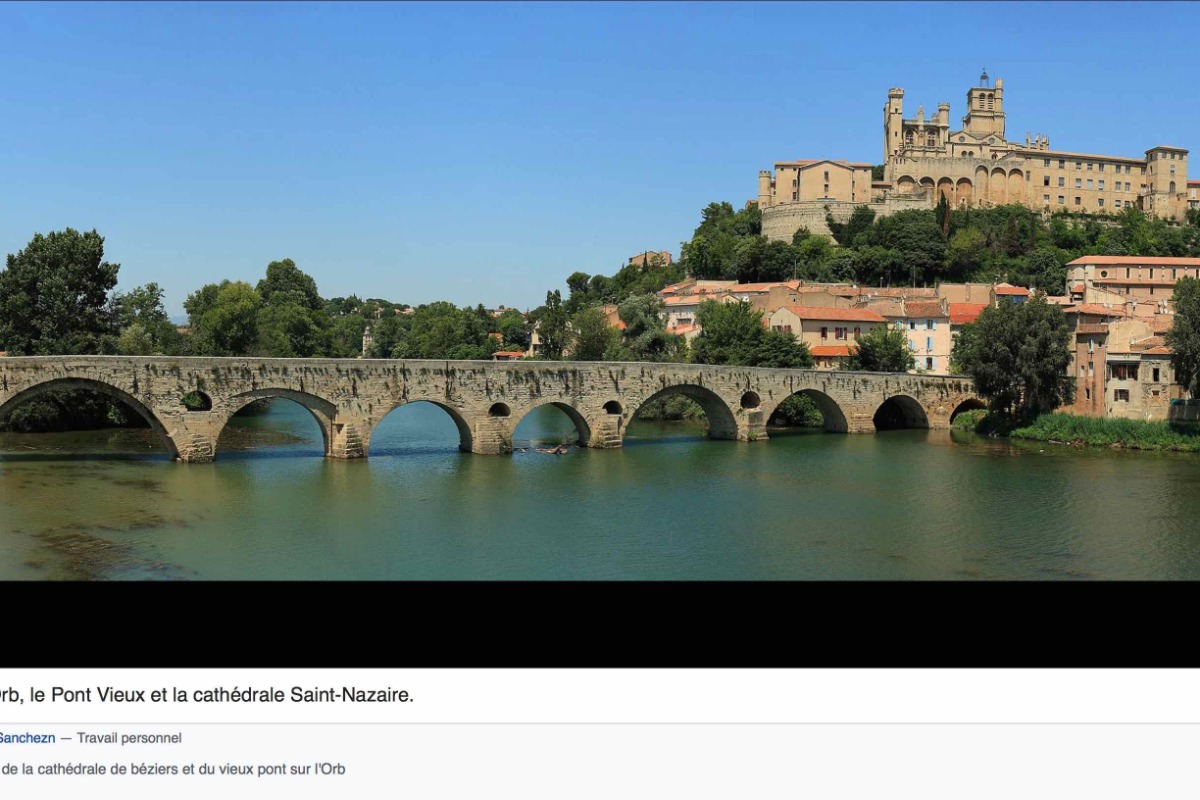Click the green river water below the bridge
The height and width of the screenshot is (800, 1200).
click(x=600, y=510)
